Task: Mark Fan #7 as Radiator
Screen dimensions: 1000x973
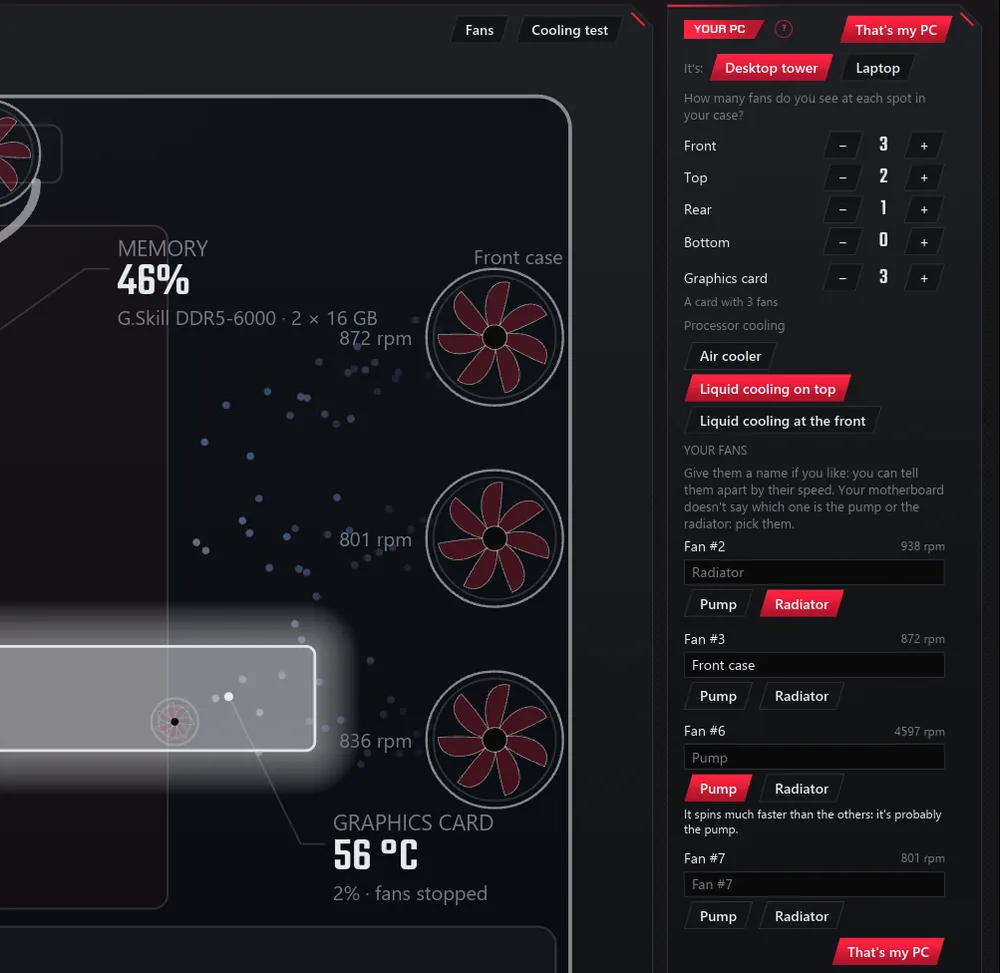Action: [x=801, y=916]
